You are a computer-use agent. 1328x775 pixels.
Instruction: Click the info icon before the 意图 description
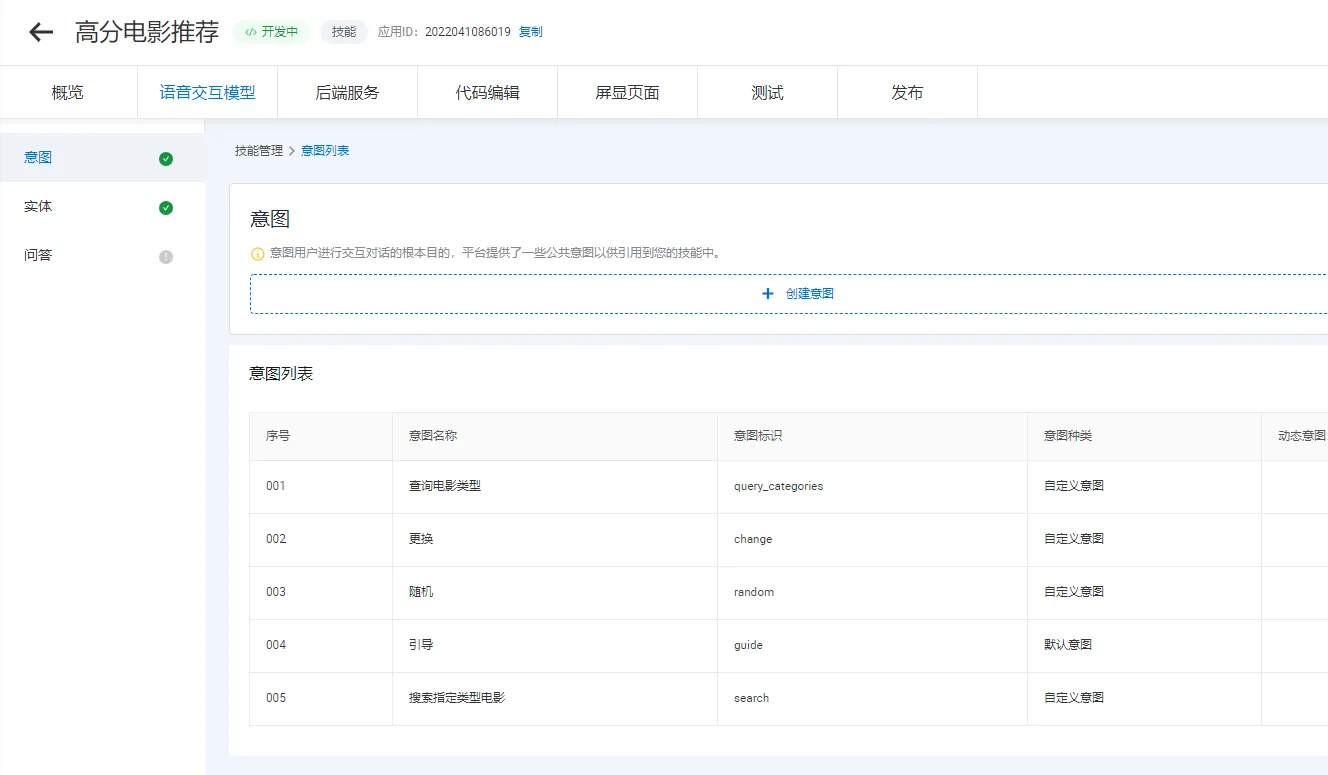(x=258, y=254)
